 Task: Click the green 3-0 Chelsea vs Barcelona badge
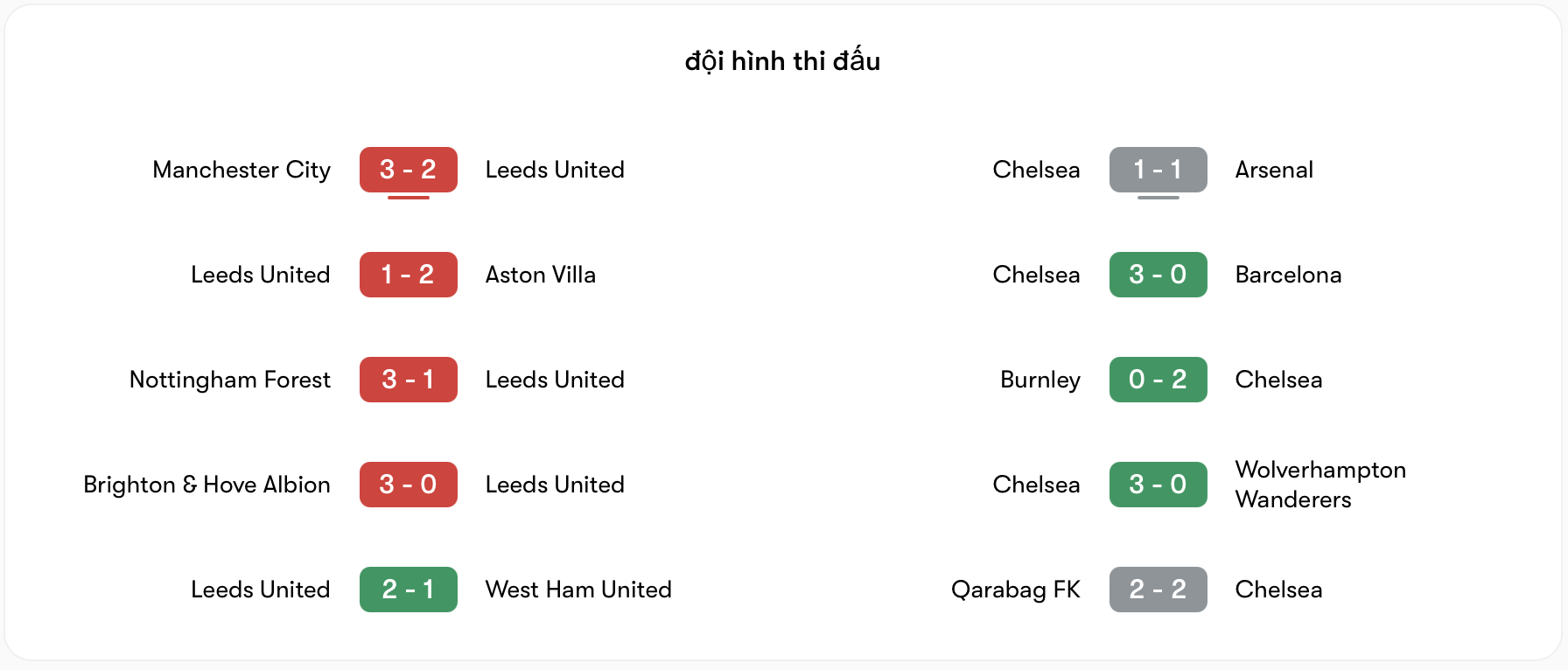[x=1158, y=275]
